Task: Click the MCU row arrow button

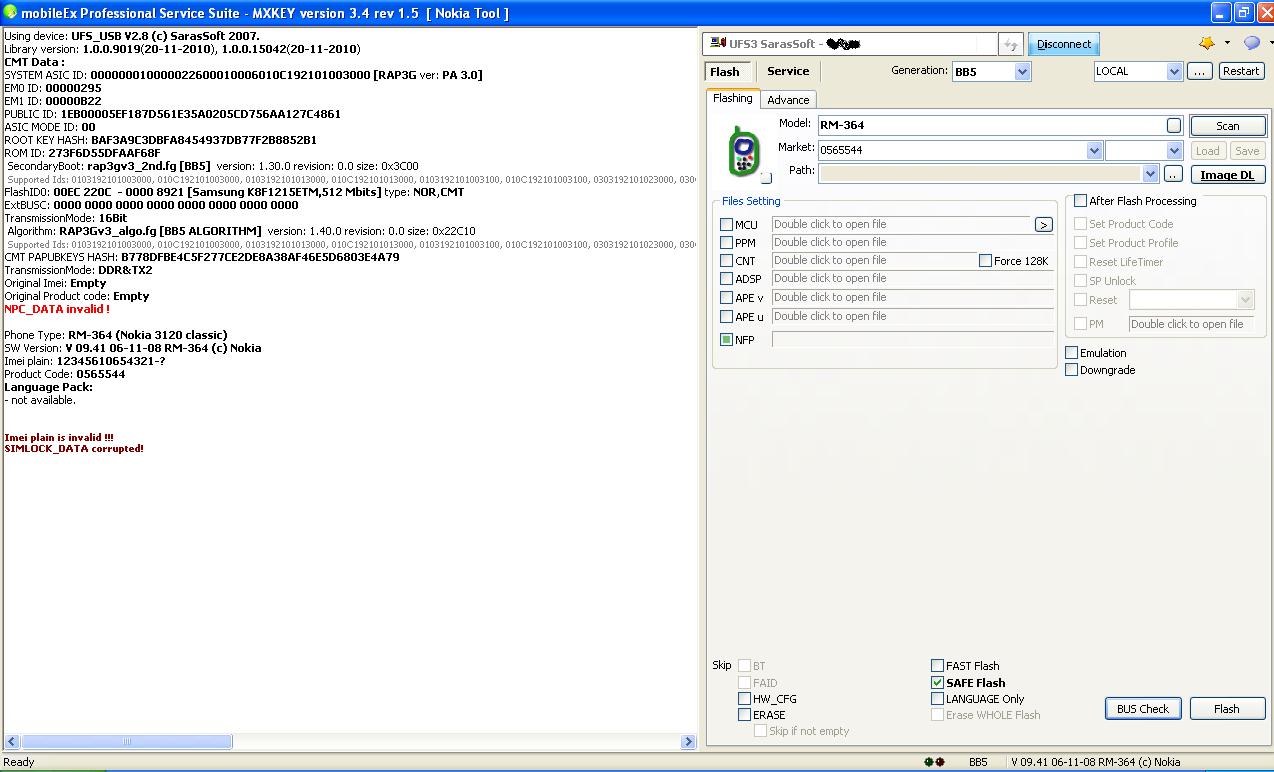Action: click(1043, 225)
